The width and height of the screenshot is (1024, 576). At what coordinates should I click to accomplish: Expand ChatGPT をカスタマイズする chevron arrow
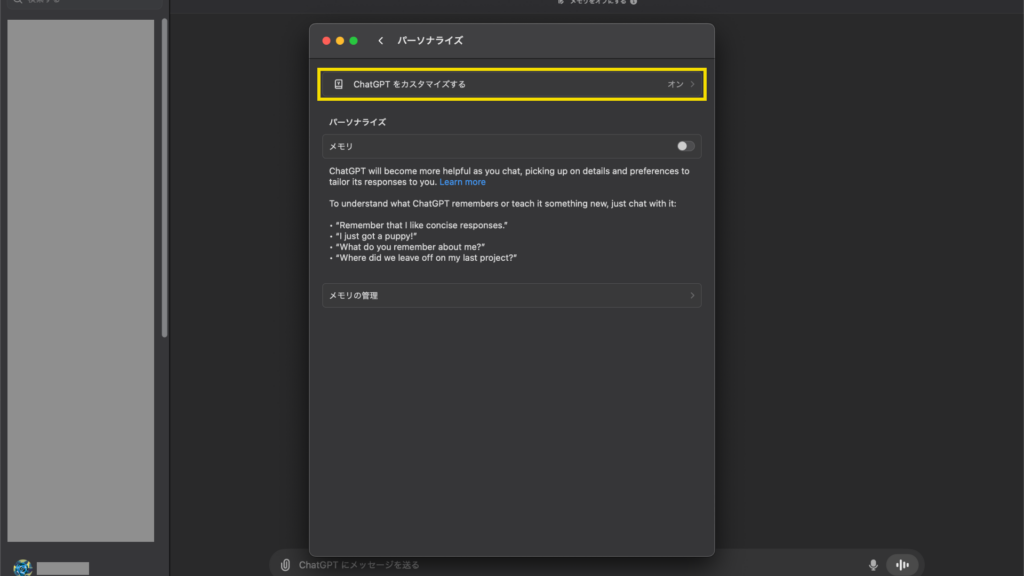pos(692,84)
